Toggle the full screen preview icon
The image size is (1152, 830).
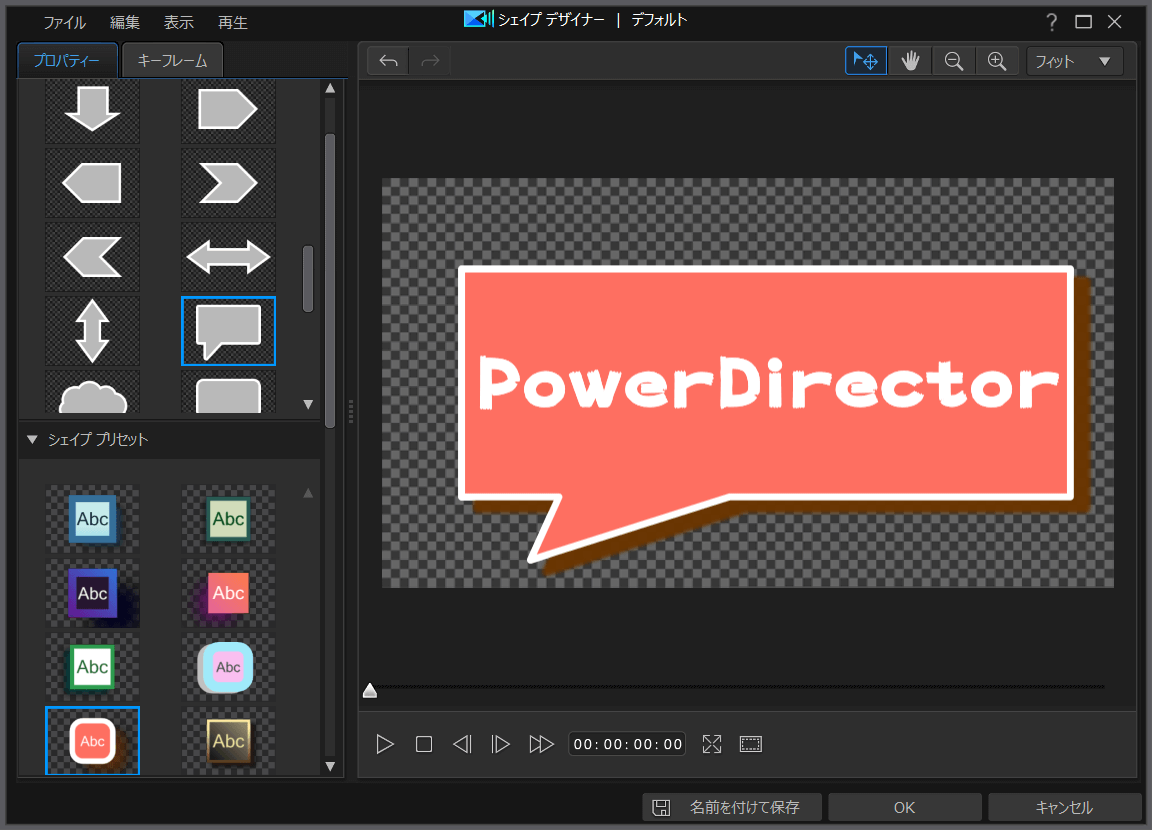click(x=712, y=744)
